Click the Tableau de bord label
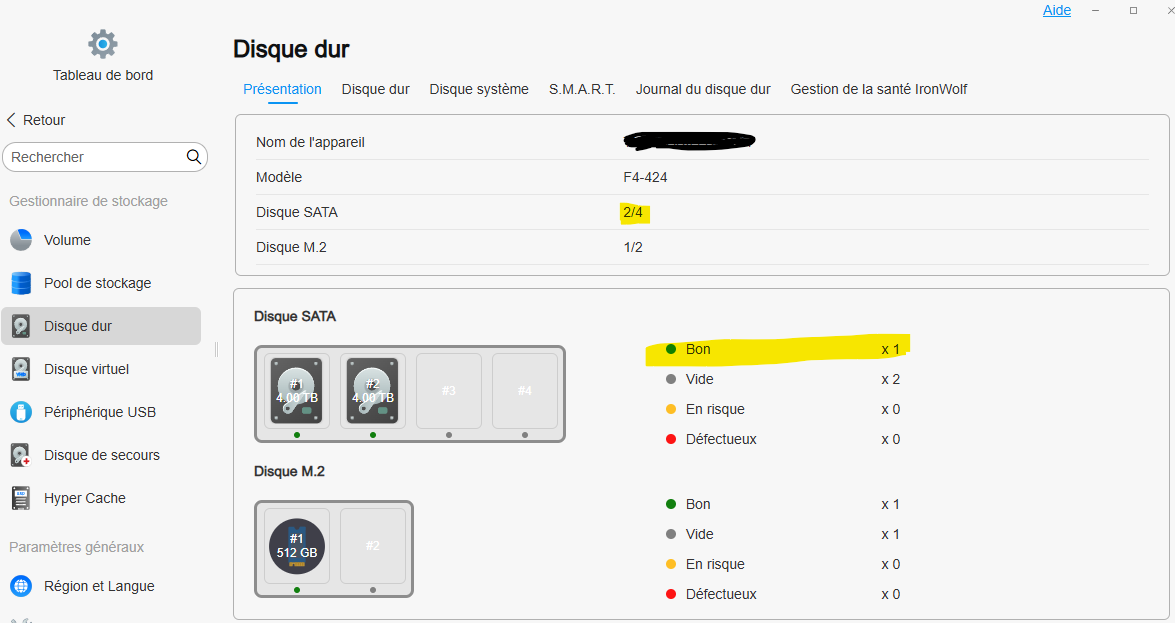Screen dimensions: 1175x623 pyautogui.click(x=103, y=75)
